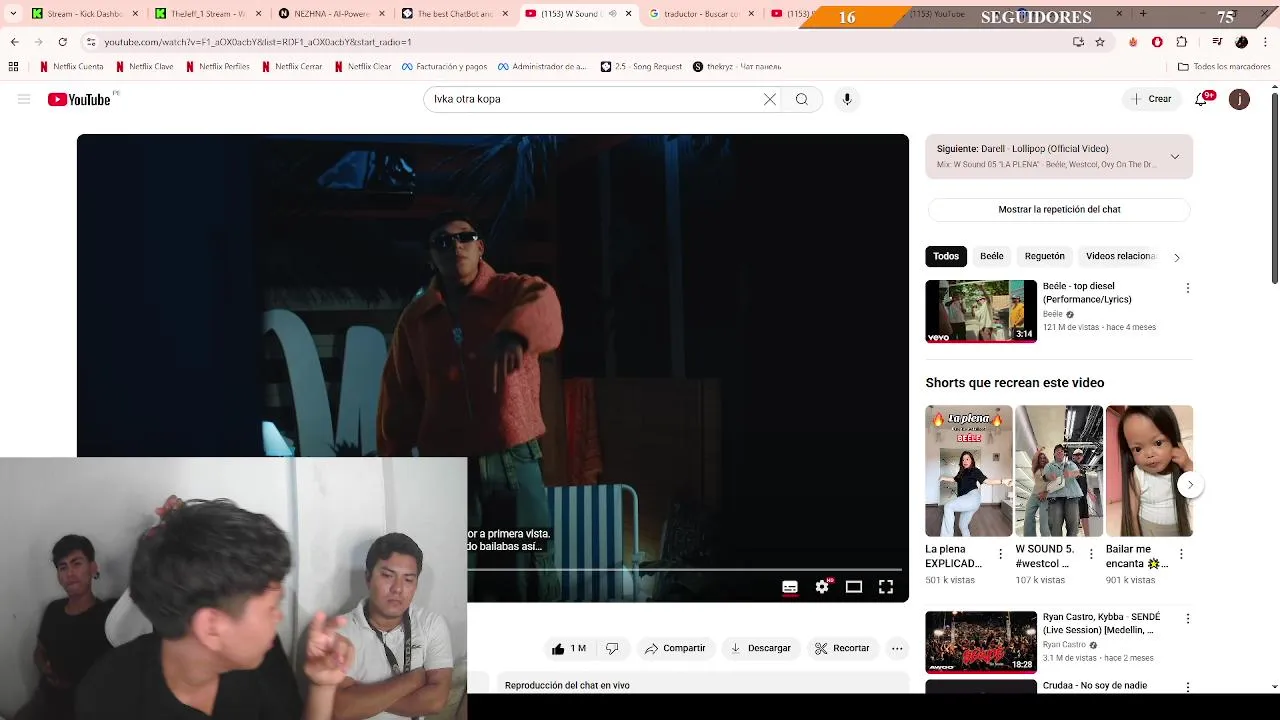
Task: Open the Beéle top diesel thumbnail
Action: [x=981, y=311]
